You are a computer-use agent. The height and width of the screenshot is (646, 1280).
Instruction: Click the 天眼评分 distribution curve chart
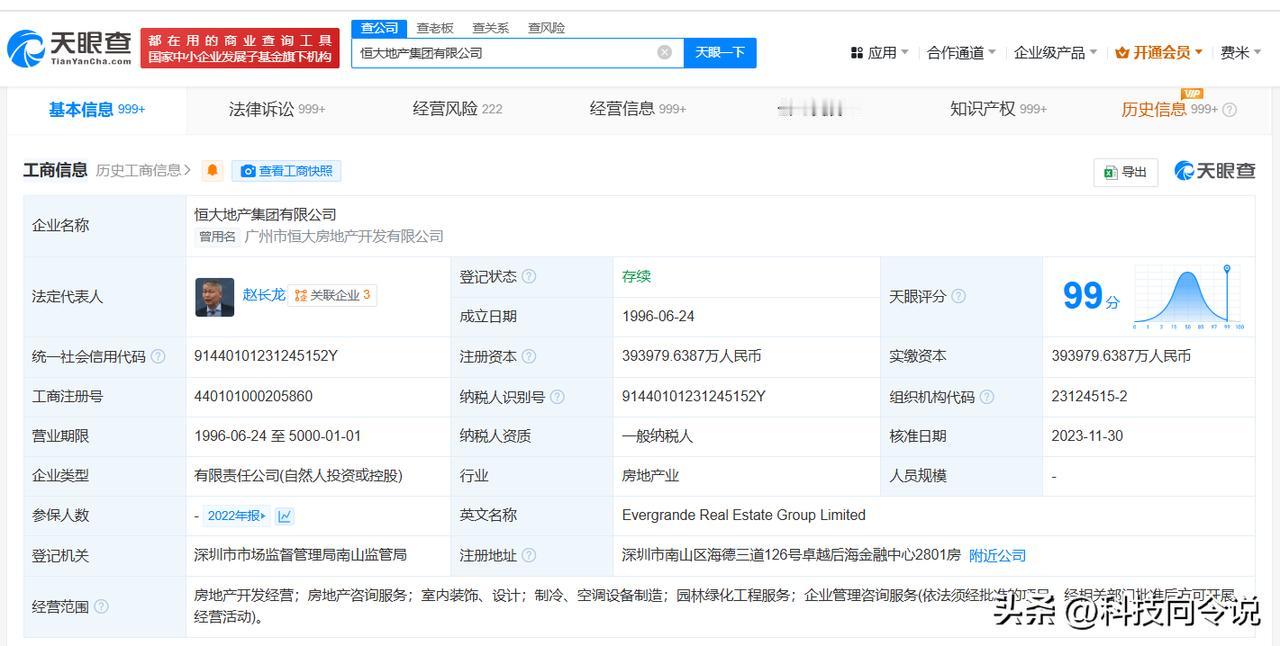click(x=1188, y=297)
